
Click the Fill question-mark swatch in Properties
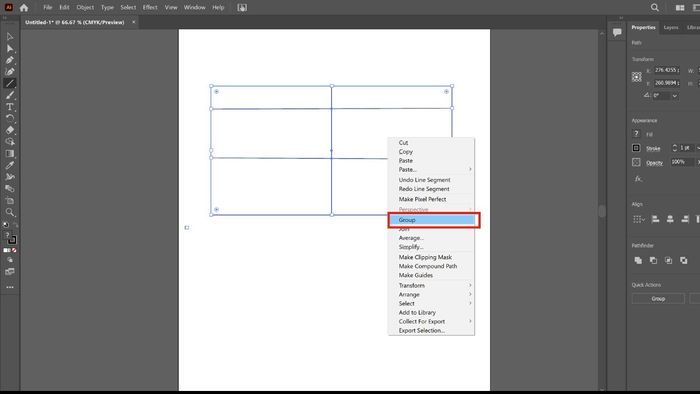click(636, 133)
